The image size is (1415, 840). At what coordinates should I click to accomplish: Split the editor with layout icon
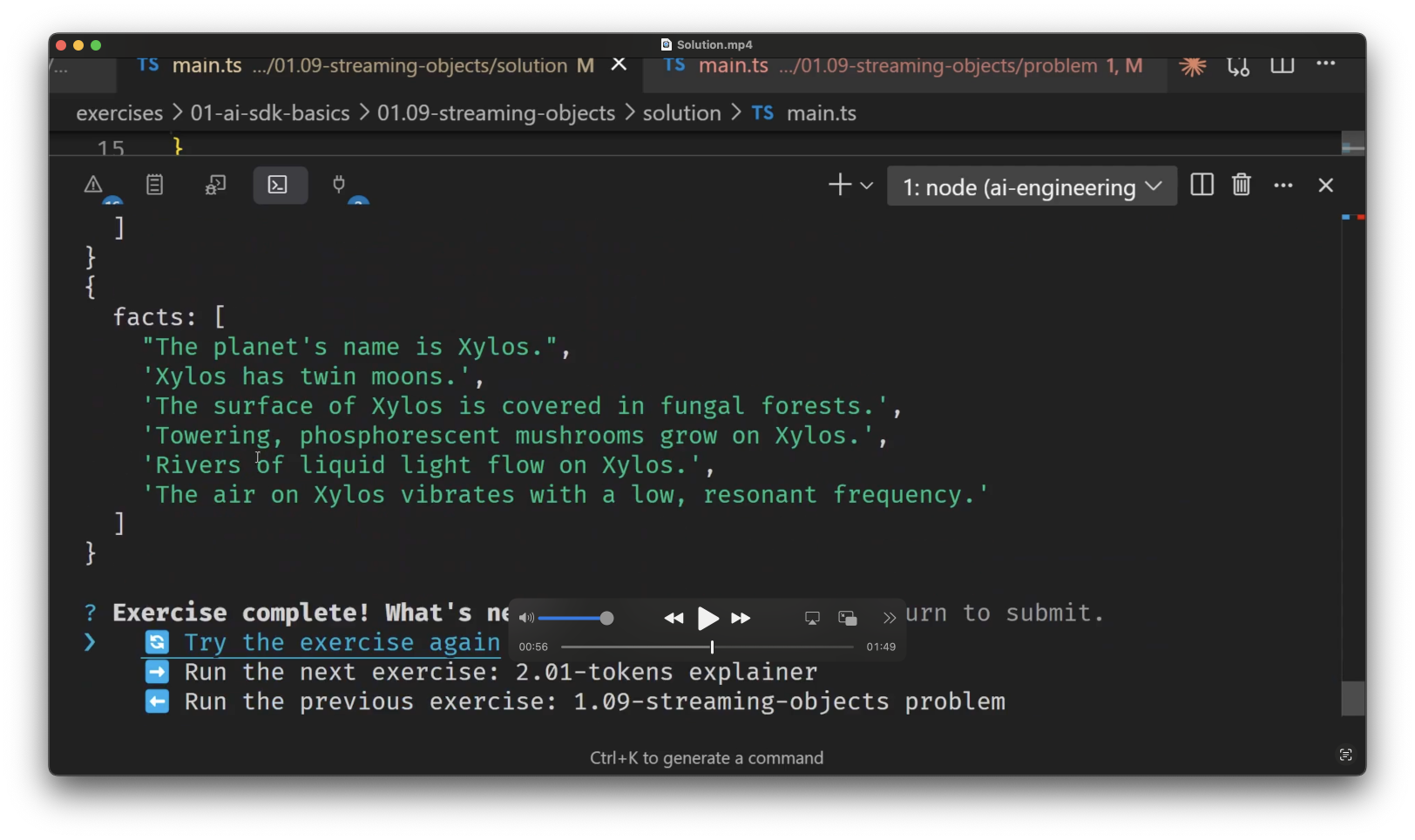1282,65
